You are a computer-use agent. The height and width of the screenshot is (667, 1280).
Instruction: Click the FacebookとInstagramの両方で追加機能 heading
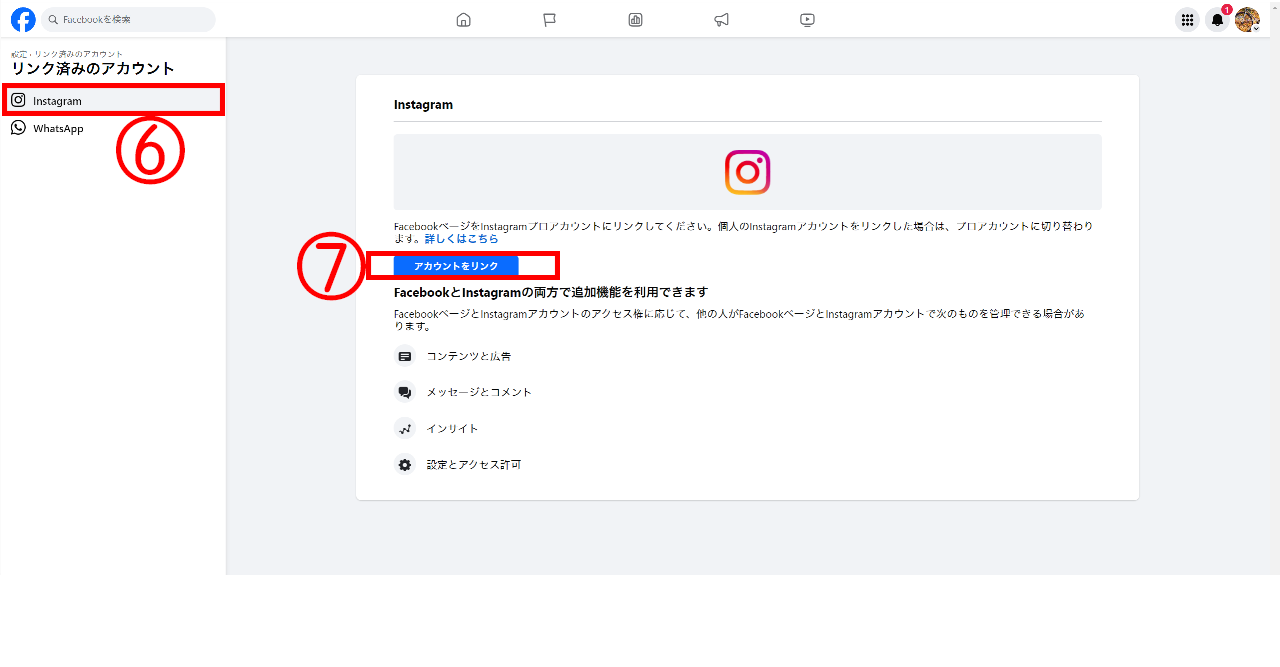(551, 292)
